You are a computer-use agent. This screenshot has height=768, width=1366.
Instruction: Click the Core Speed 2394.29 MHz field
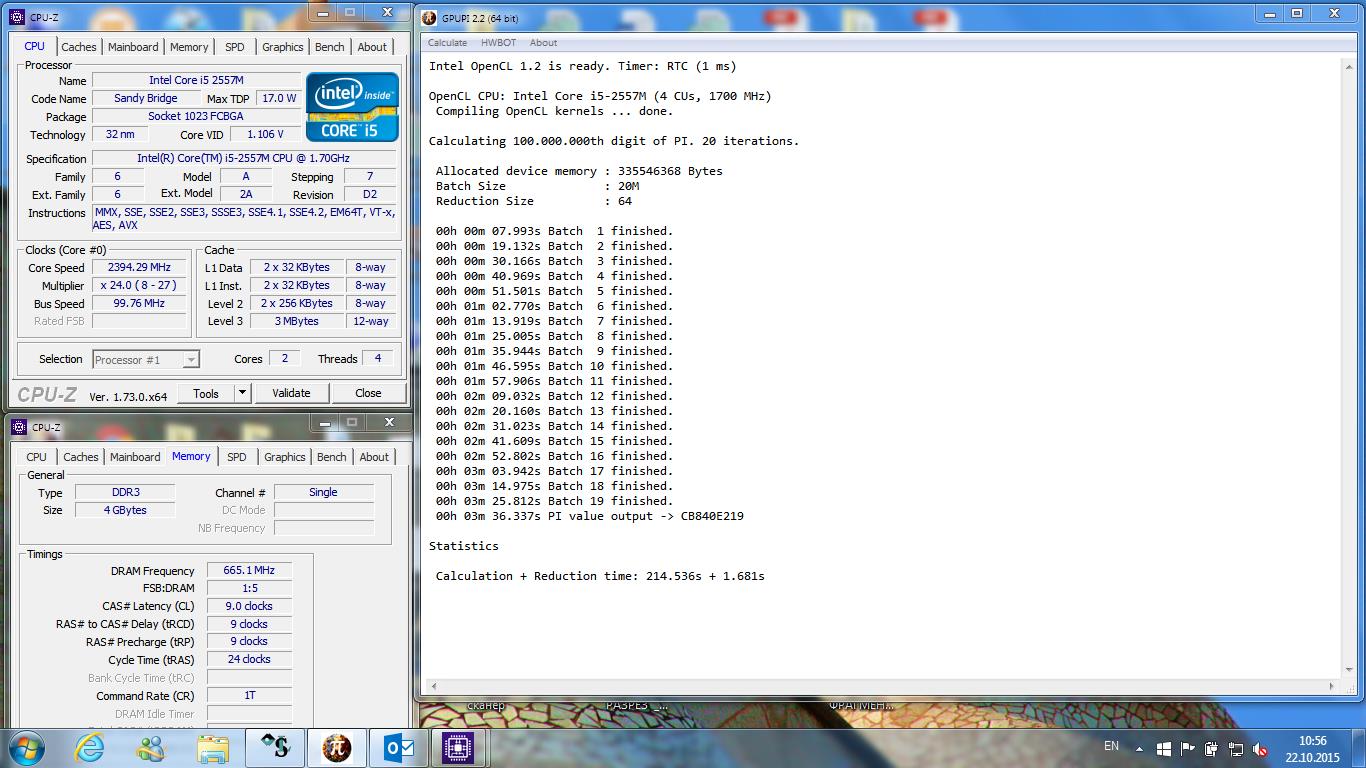140,267
